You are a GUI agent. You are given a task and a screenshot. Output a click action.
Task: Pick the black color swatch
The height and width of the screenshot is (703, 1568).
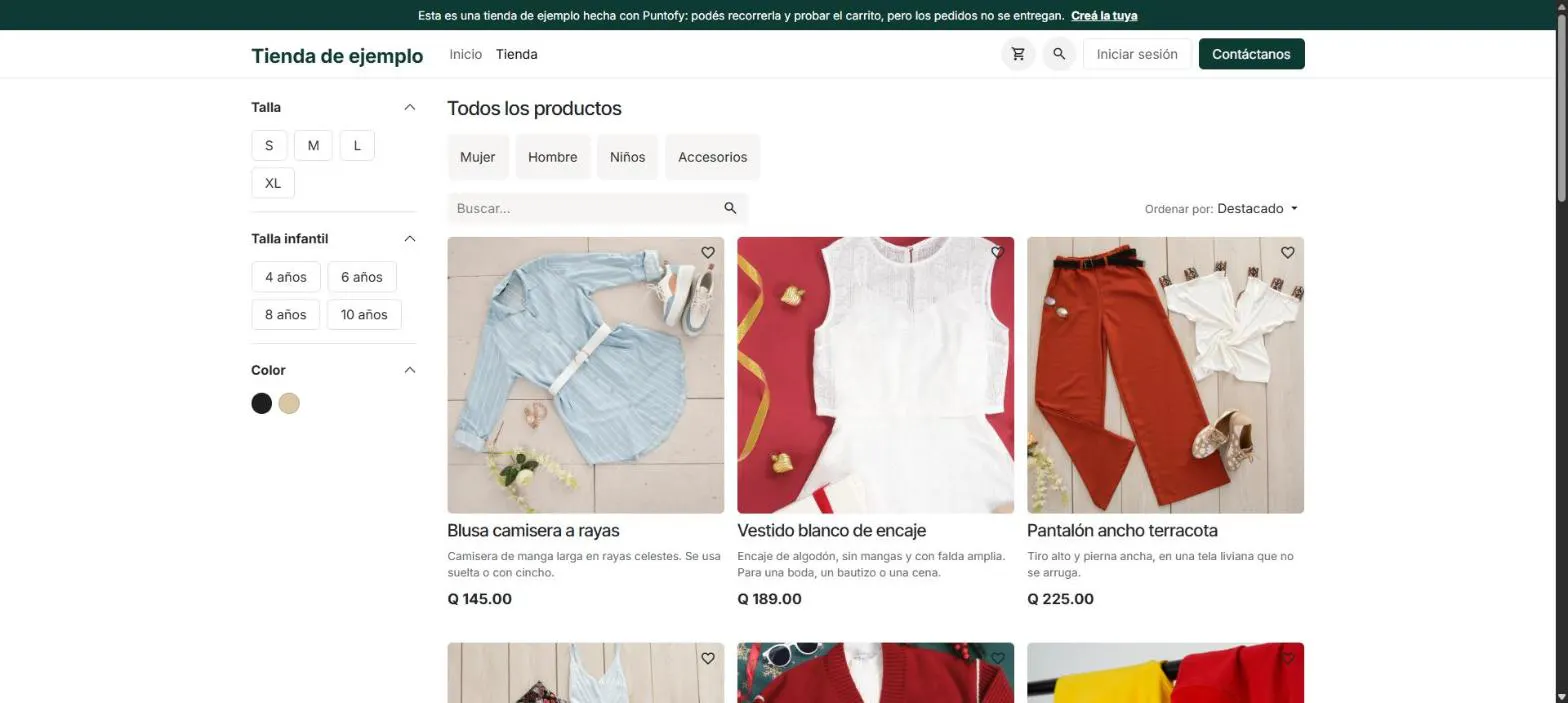click(261, 403)
